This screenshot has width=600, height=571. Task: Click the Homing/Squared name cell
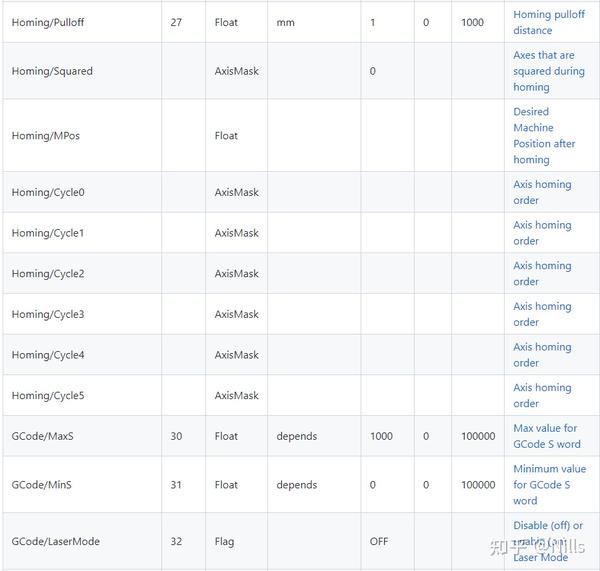click(52, 71)
